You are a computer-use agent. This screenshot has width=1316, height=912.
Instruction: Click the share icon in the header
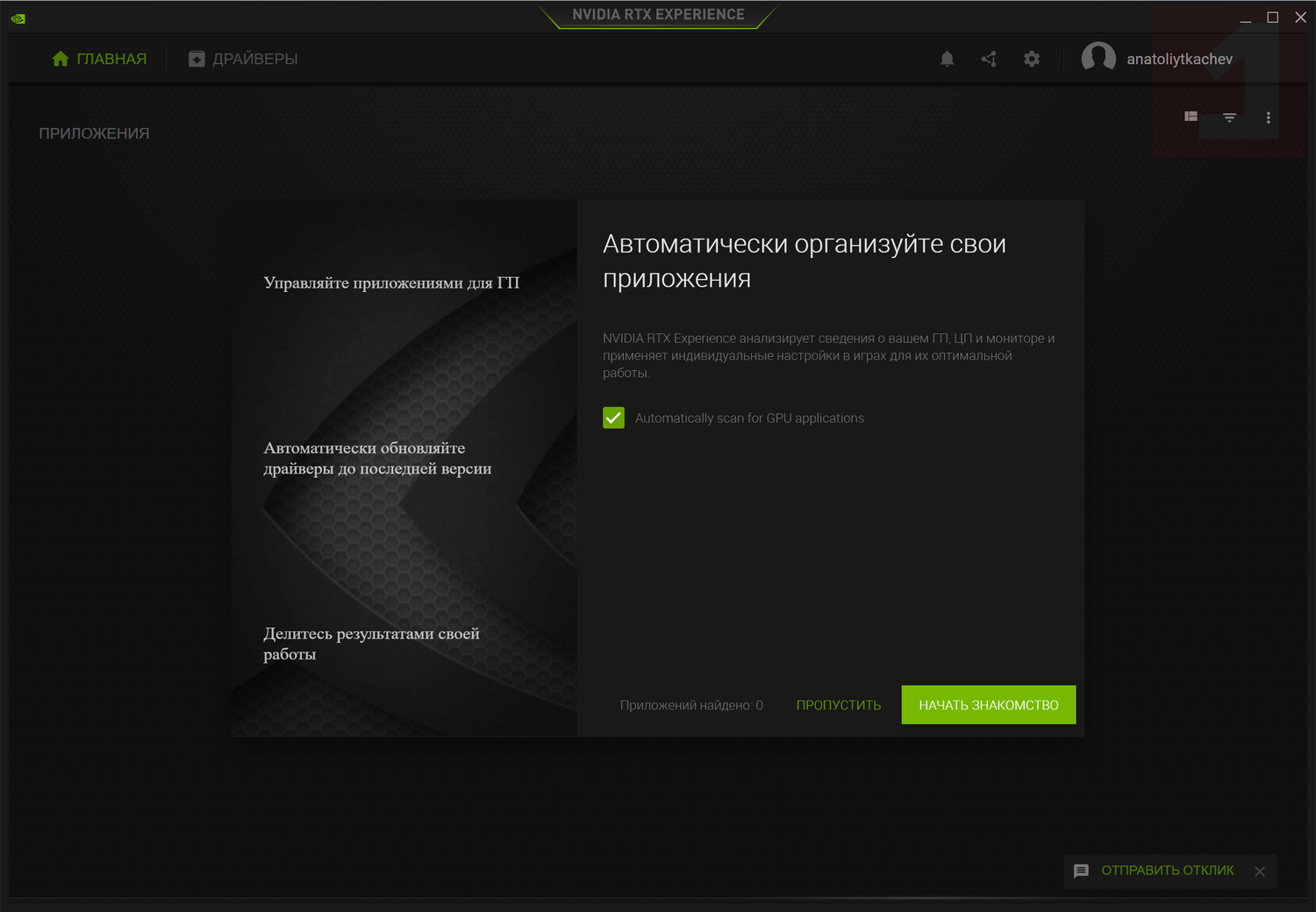[989, 59]
